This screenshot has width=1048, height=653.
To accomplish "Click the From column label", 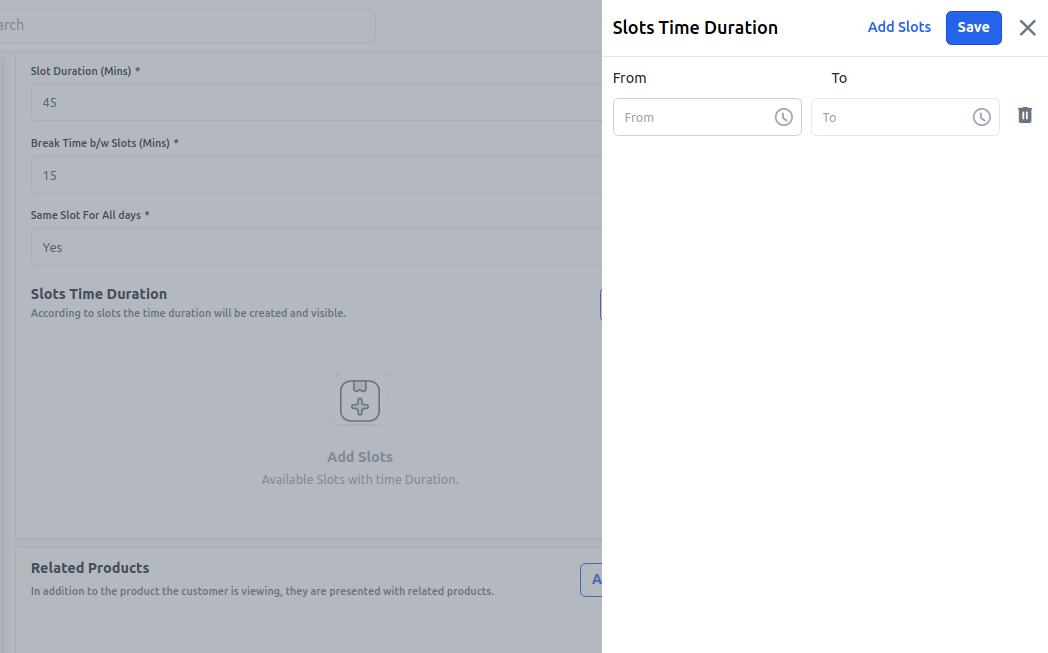I will pyautogui.click(x=630, y=78).
